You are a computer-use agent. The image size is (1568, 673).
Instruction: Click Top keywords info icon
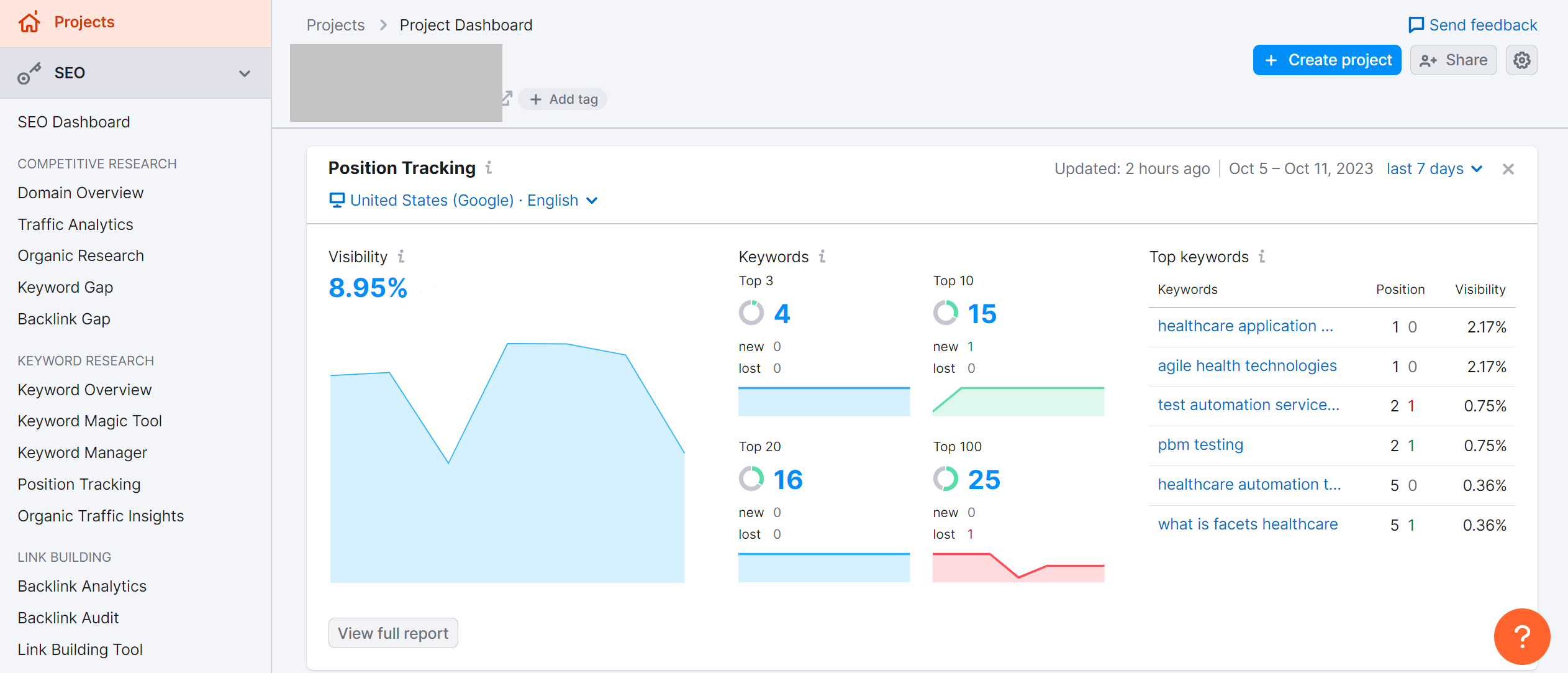[x=1262, y=256]
